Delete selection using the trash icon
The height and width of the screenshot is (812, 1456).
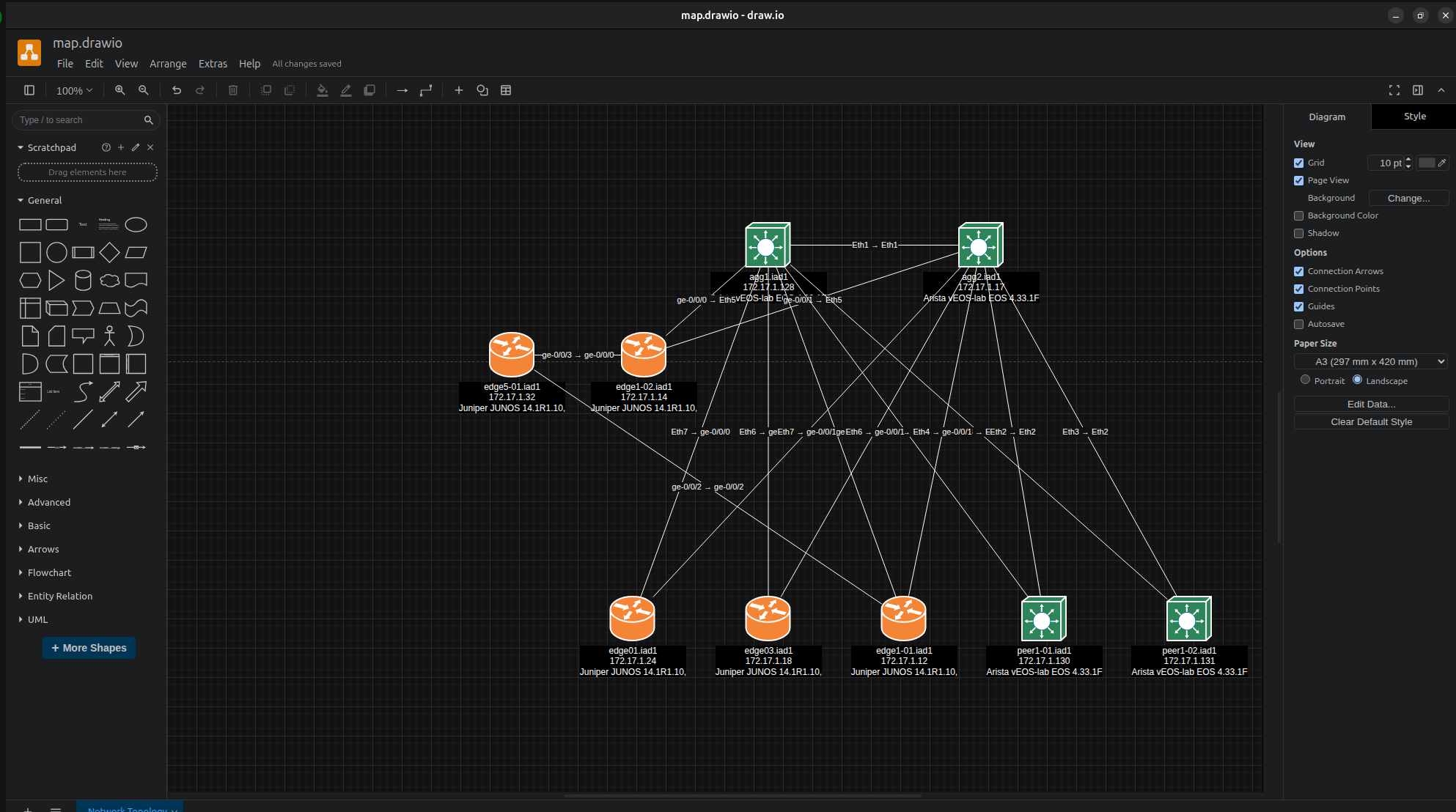[x=233, y=90]
